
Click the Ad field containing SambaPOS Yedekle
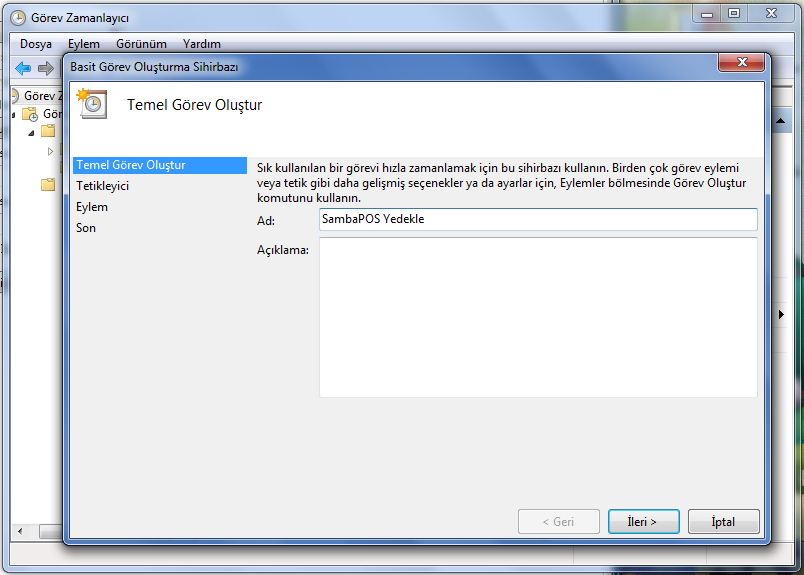coord(537,219)
